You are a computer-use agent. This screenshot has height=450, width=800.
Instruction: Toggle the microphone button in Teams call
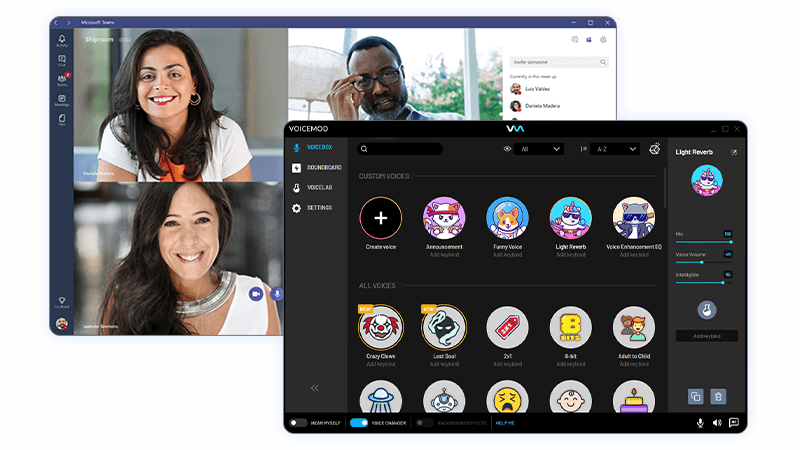pyautogui.click(x=277, y=294)
